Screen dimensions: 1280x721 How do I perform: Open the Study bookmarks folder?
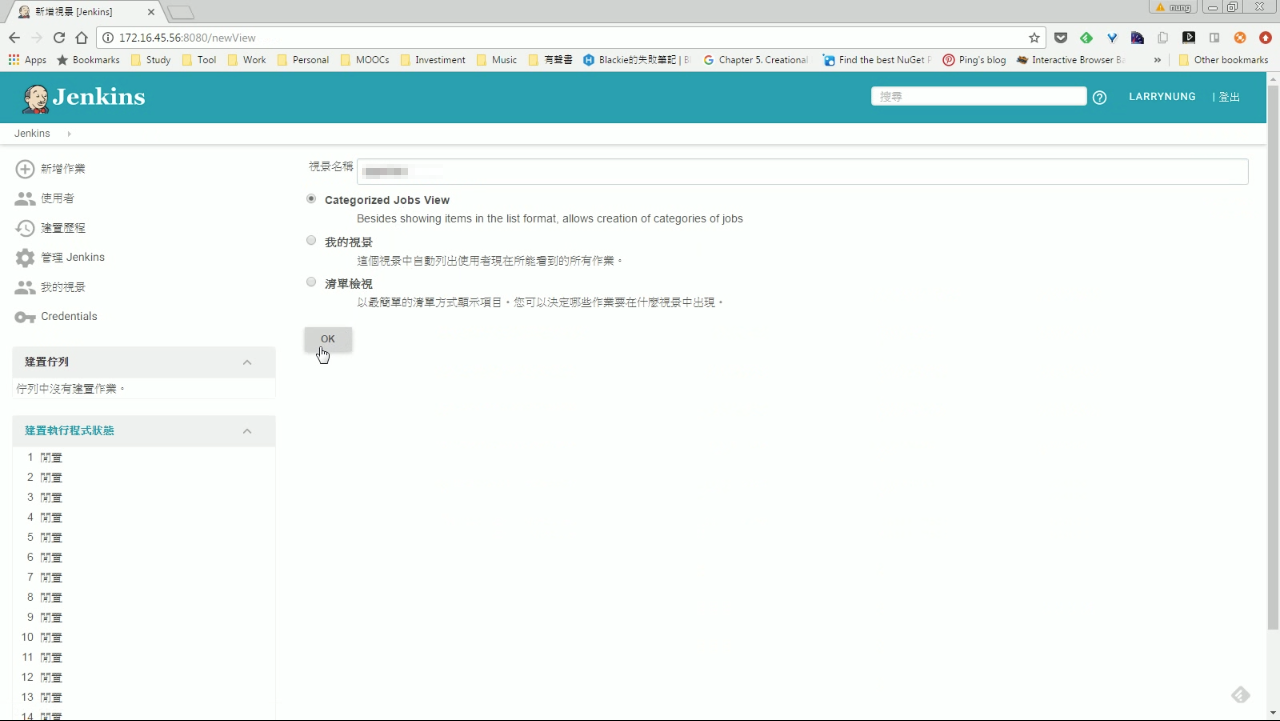point(150,60)
